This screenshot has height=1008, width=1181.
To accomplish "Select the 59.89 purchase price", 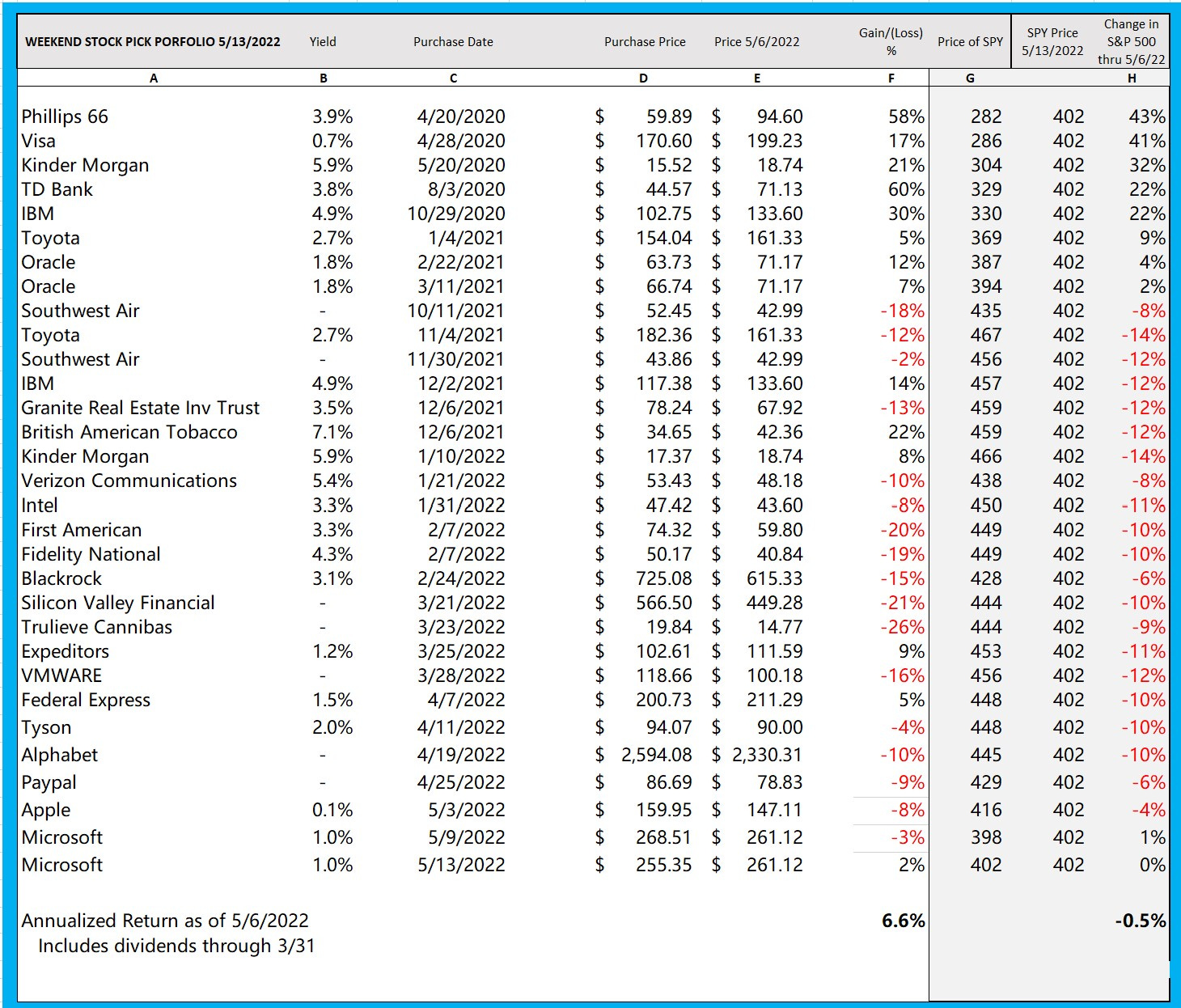I will tap(669, 116).
